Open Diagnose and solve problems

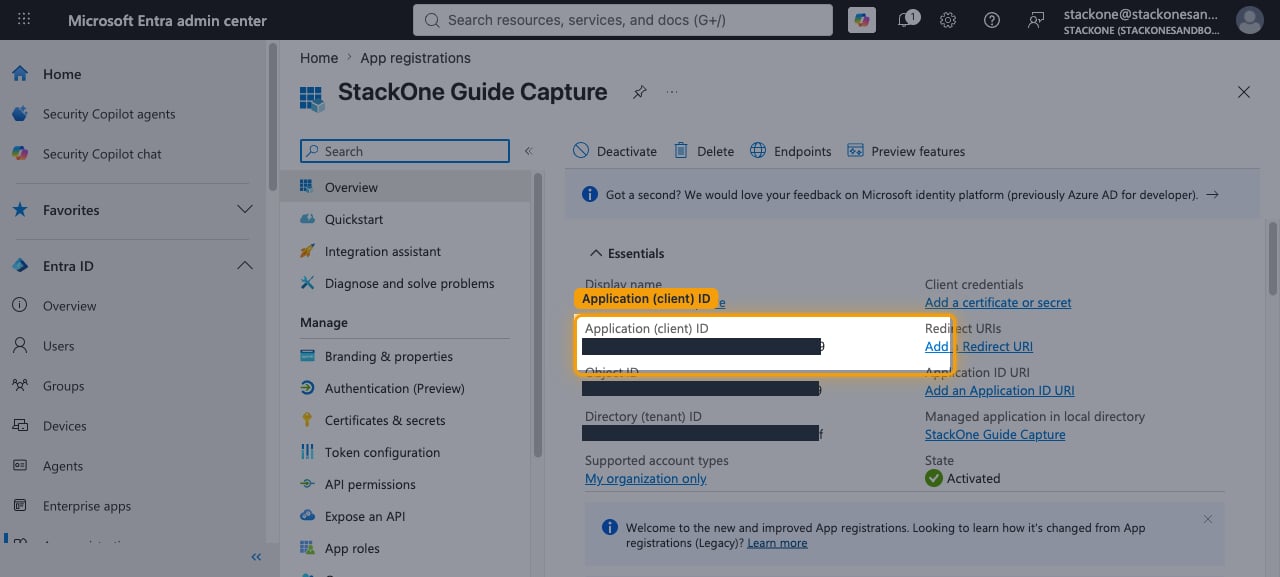coord(412,283)
